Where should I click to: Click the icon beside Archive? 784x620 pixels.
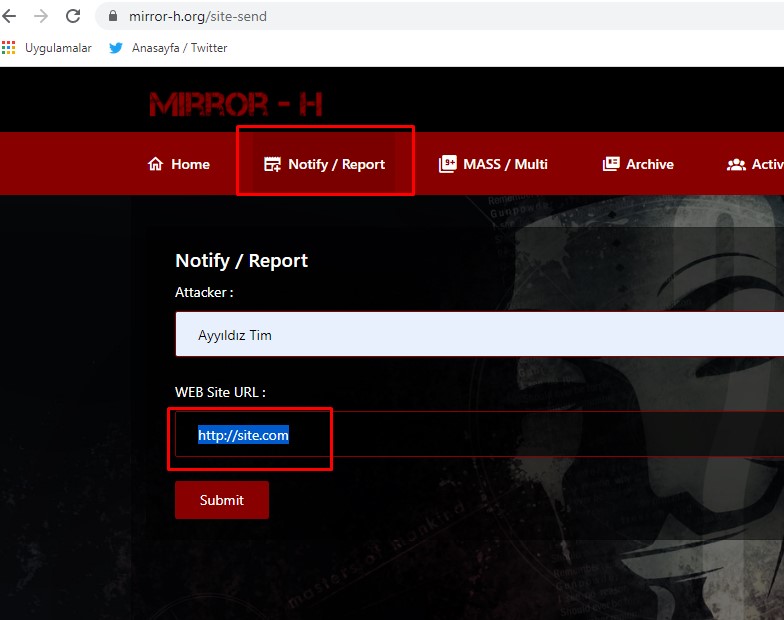point(611,164)
